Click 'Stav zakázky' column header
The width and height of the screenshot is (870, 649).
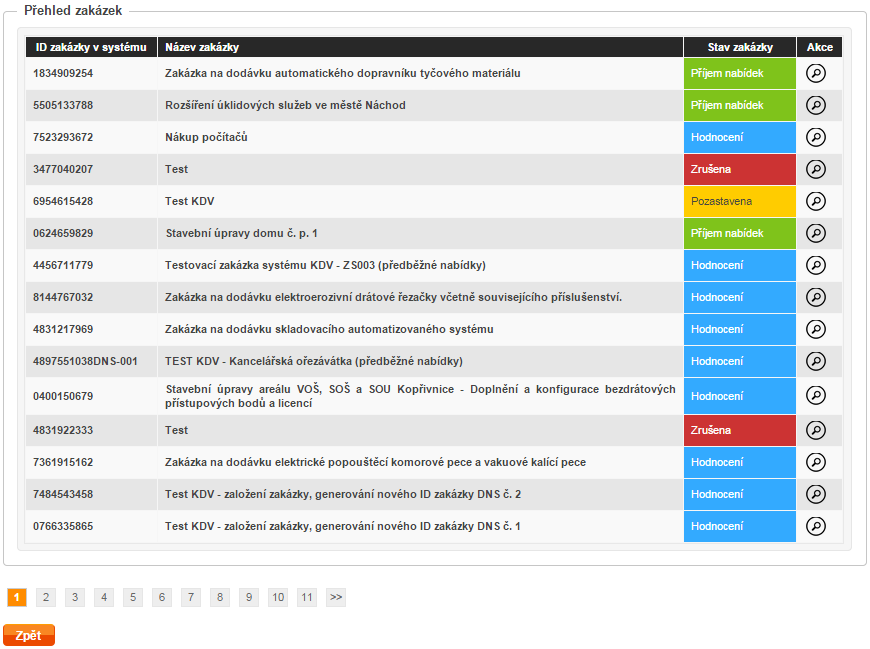[x=740, y=47]
